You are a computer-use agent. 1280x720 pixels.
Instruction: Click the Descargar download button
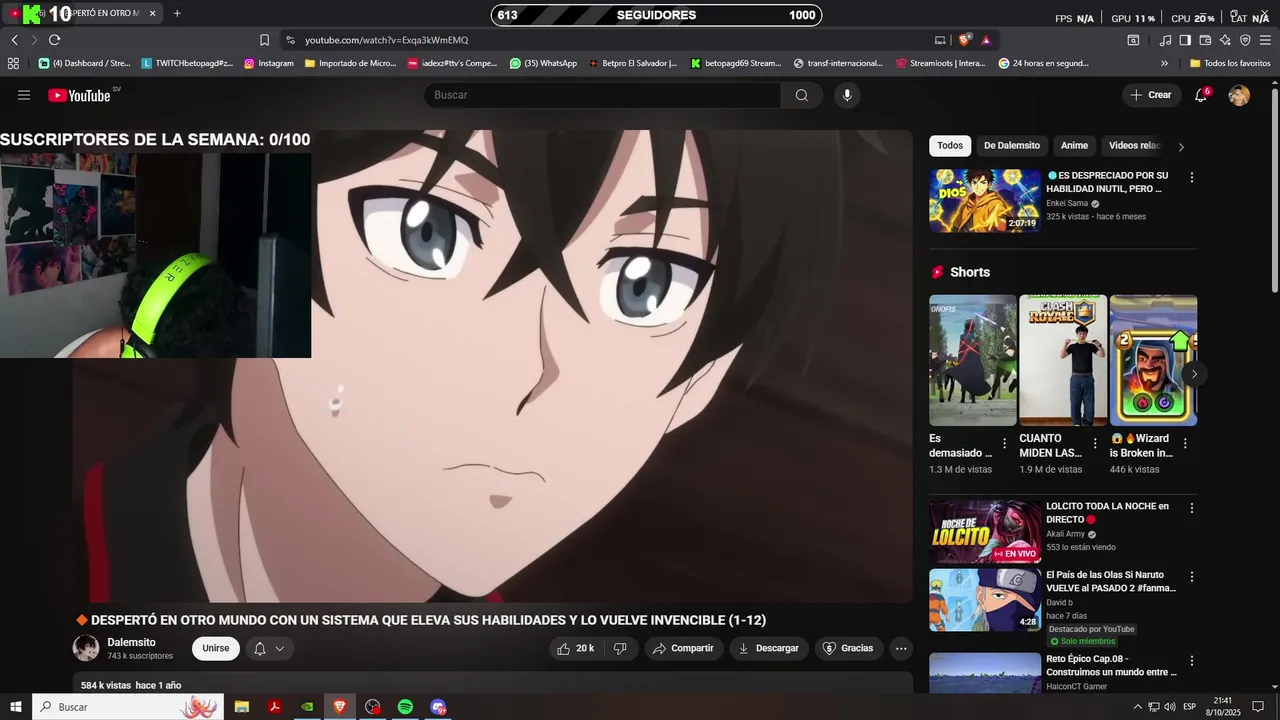click(768, 648)
